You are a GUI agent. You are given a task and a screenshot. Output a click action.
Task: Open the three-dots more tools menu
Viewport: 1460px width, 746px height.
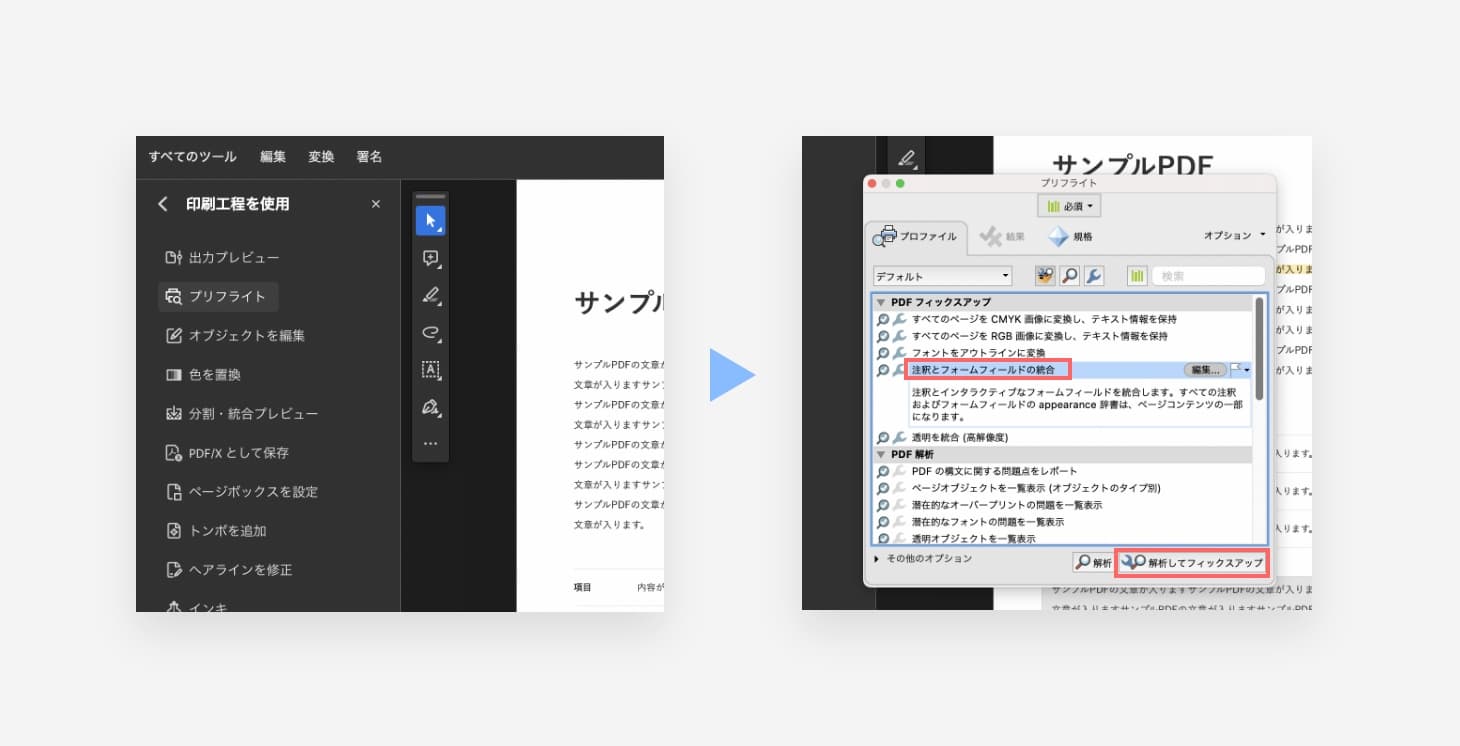430,443
